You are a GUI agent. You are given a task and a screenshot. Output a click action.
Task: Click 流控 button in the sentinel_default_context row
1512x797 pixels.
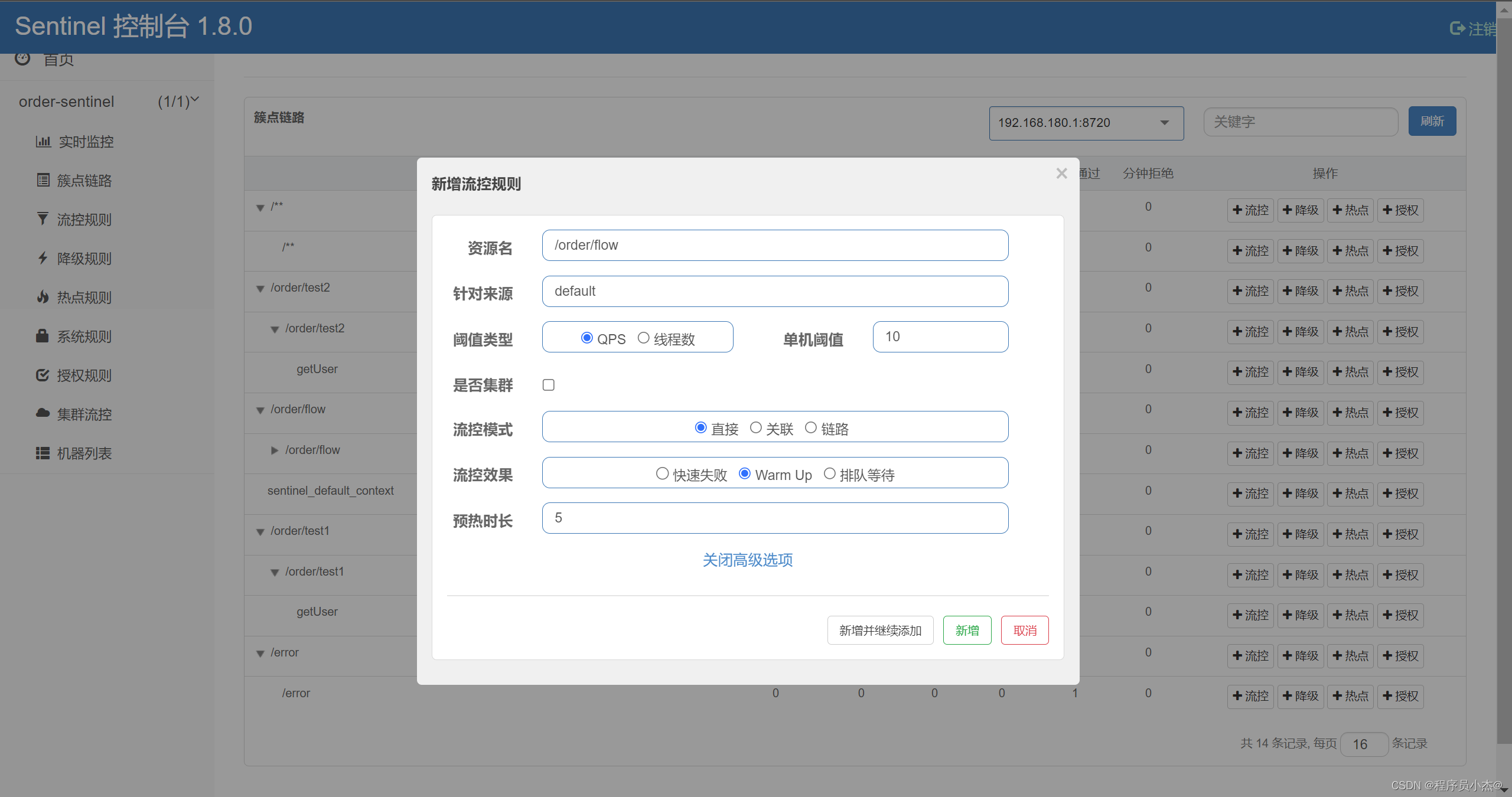1250,494
